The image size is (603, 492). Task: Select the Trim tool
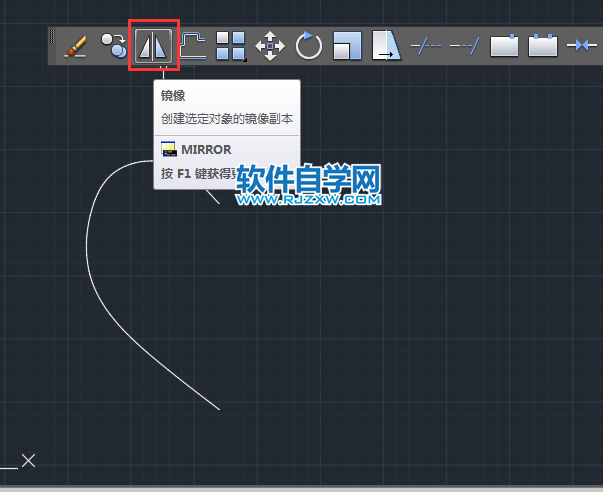pyautogui.click(x=426, y=45)
